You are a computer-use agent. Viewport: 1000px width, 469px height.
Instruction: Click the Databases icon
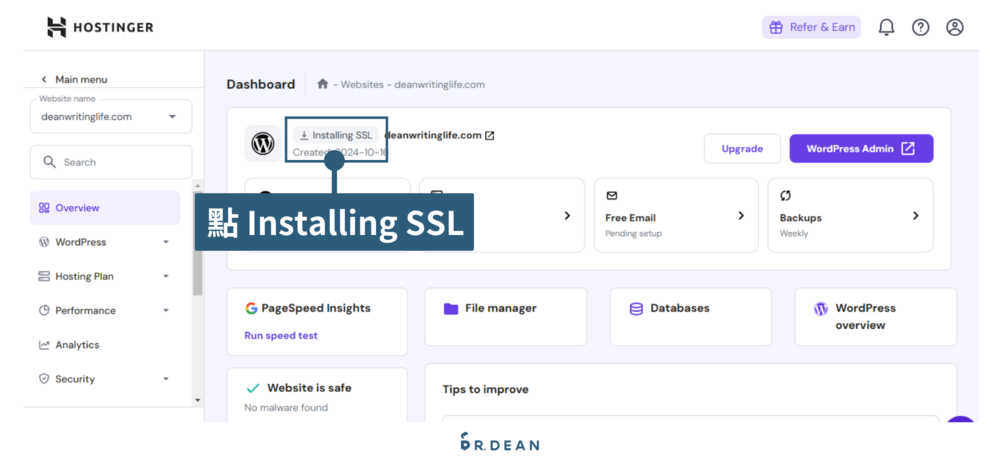click(x=636, y=308)
